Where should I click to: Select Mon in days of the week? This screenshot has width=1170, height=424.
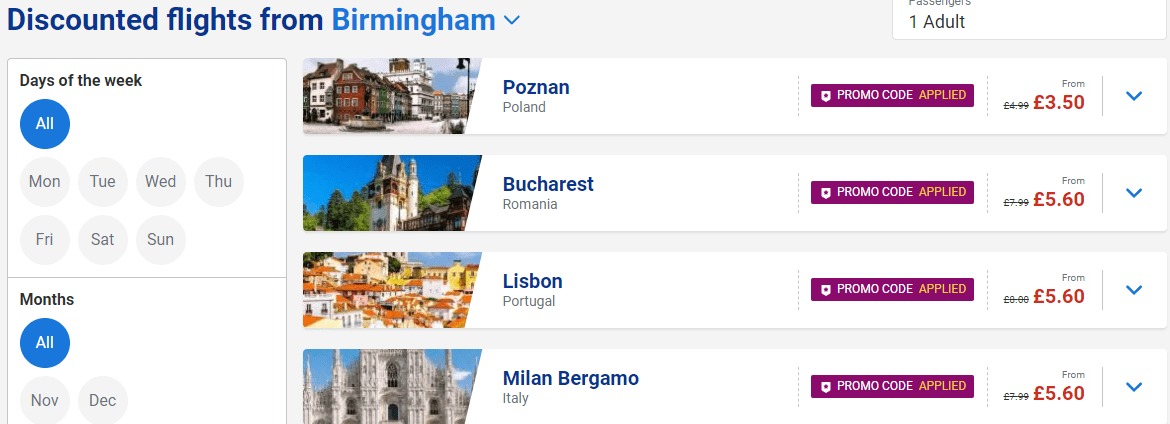tap(45, 181)
